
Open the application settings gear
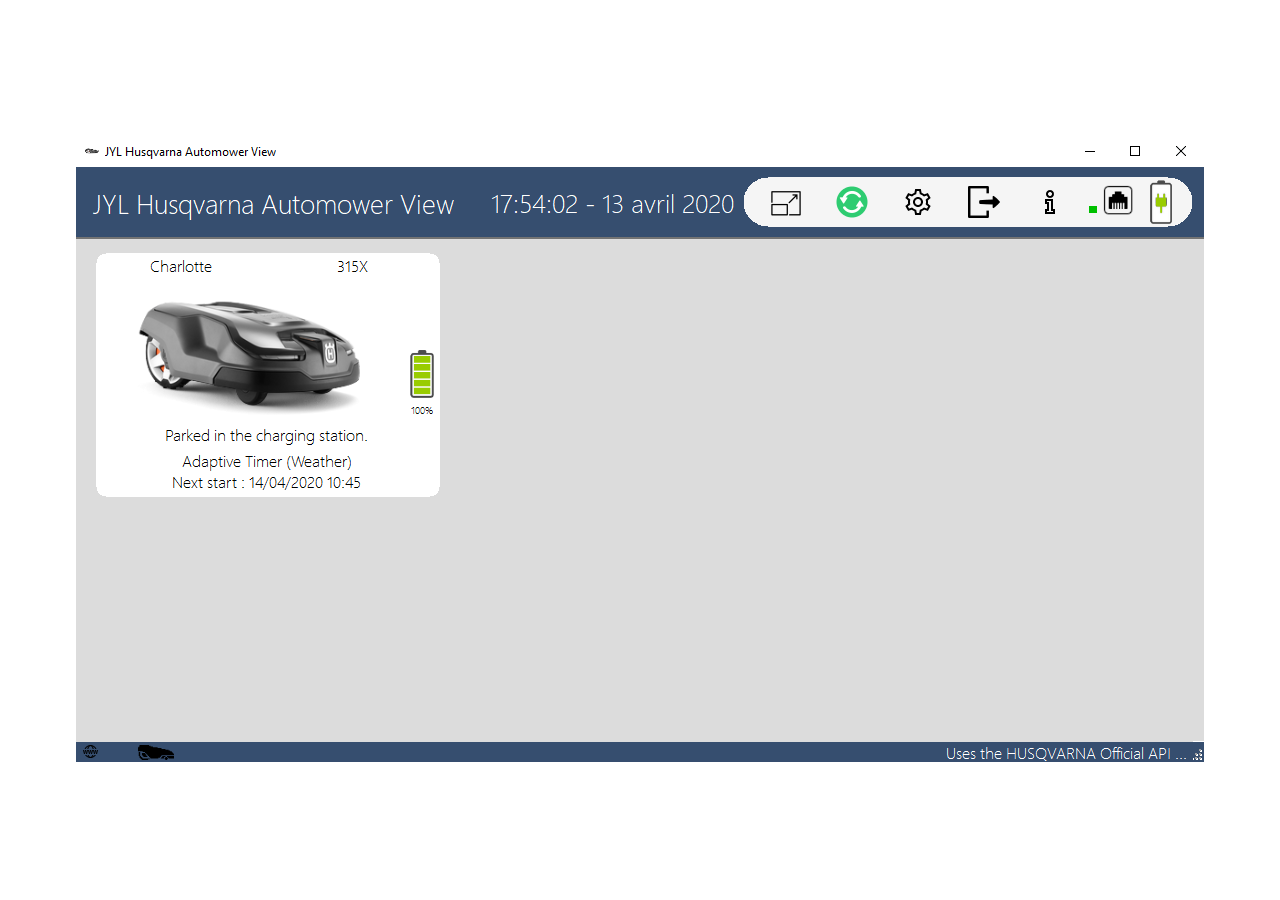click(917, 202)
